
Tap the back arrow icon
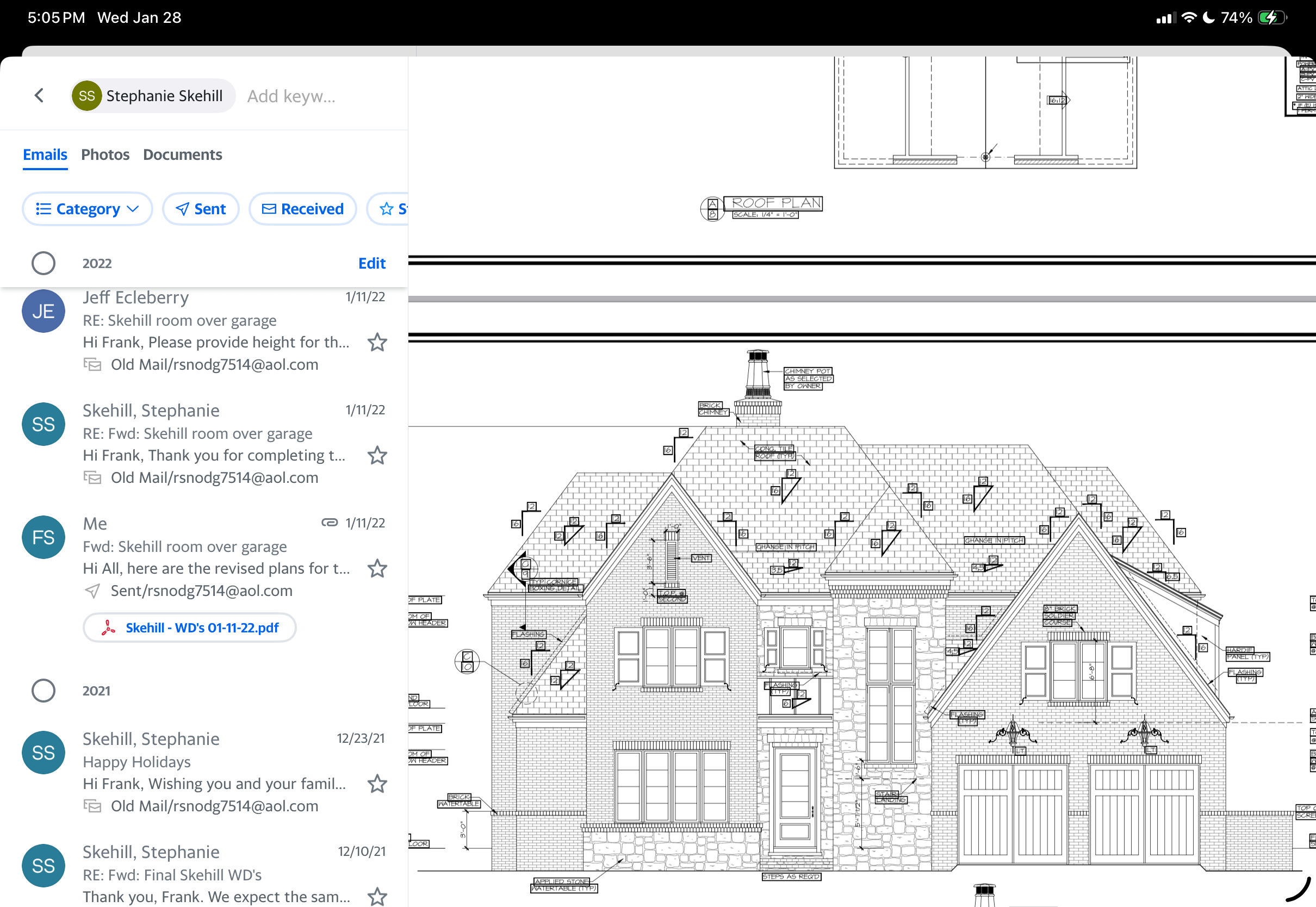point(39,96)
